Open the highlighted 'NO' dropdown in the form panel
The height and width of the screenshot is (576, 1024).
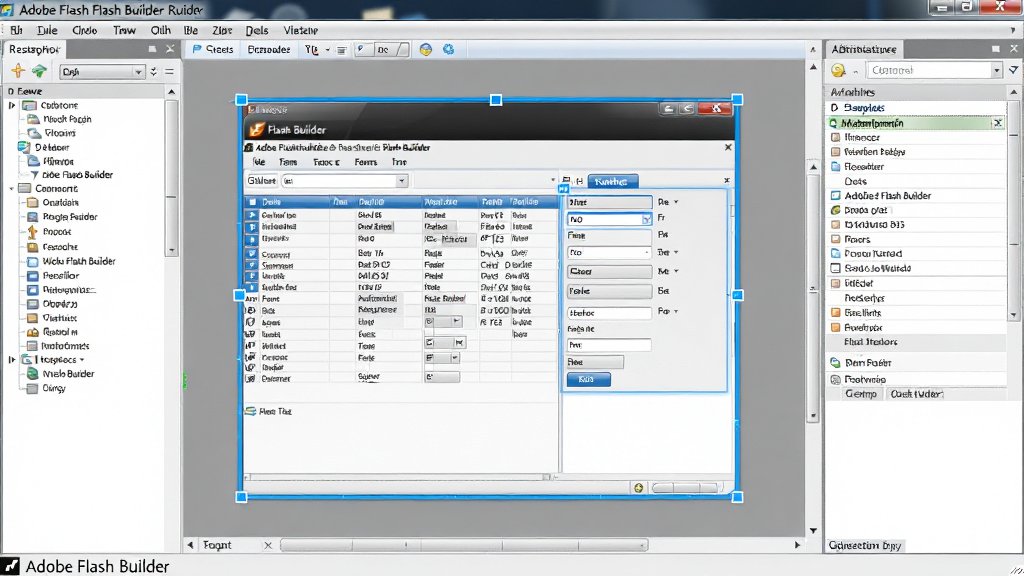point(609,219)
